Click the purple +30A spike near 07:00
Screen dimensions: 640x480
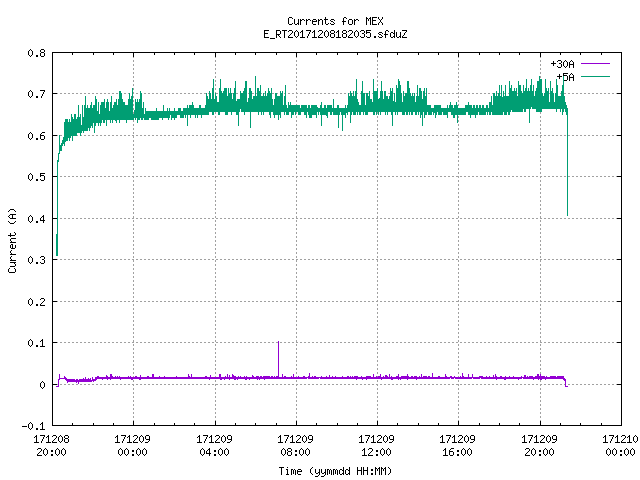[278, 358]
